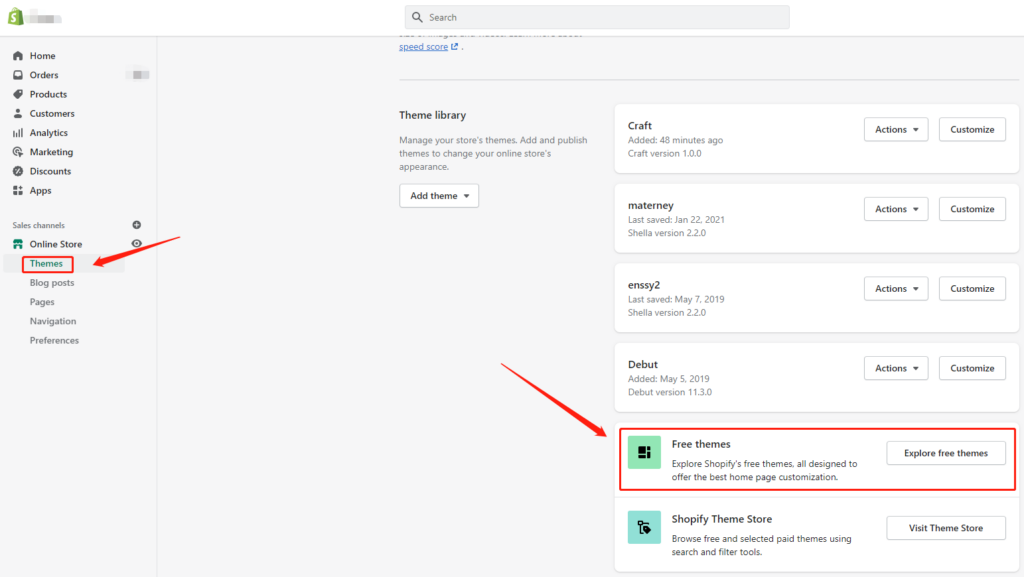
Task: Open Actions dropdown for enssy2 theme
Action: click(x=896, y=288)
